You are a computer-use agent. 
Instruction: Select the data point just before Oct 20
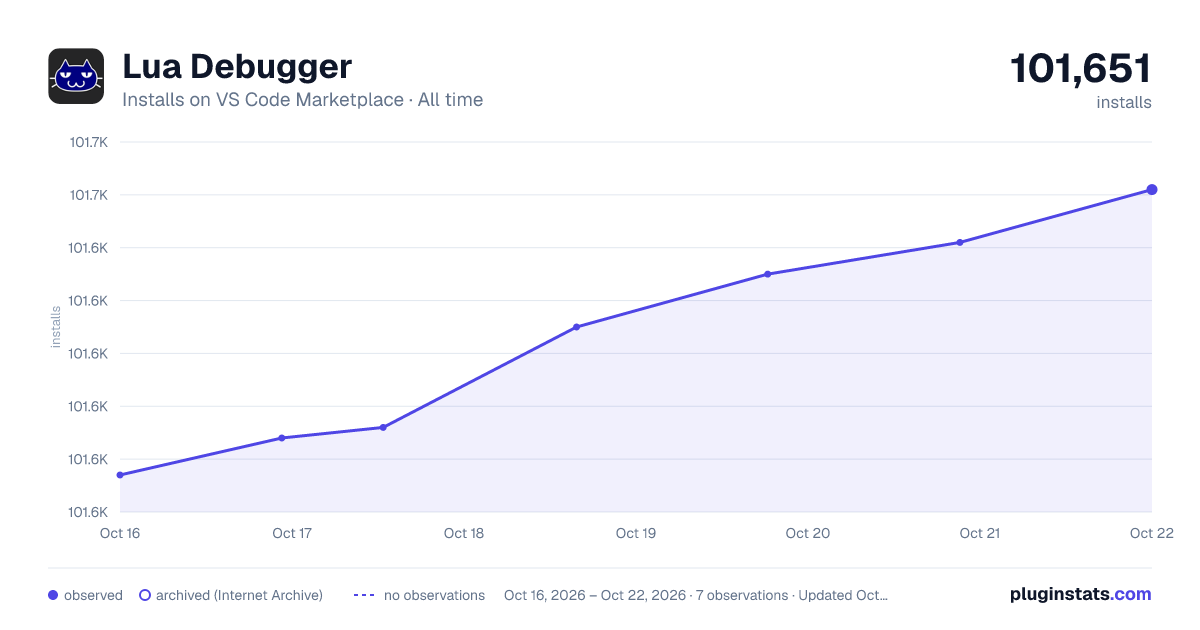coord(768,274)
